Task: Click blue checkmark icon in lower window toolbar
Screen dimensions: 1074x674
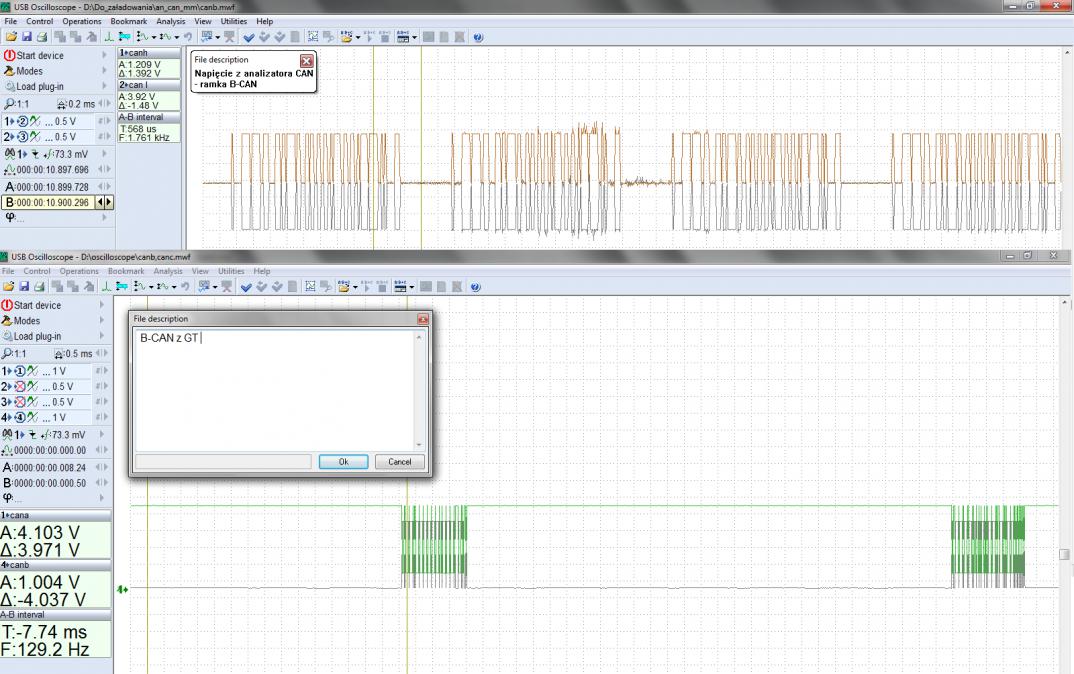Action: (x=246, y=287)
